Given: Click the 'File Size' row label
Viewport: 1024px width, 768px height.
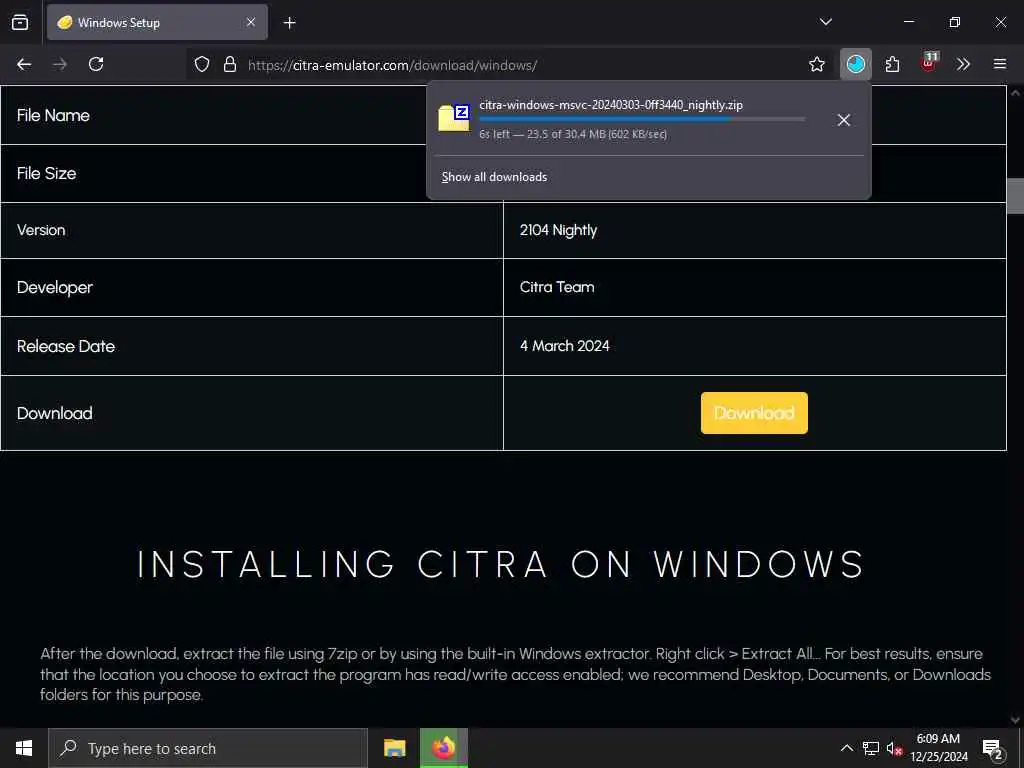Looking at the screenshot, I should click(x=46, y=173).
